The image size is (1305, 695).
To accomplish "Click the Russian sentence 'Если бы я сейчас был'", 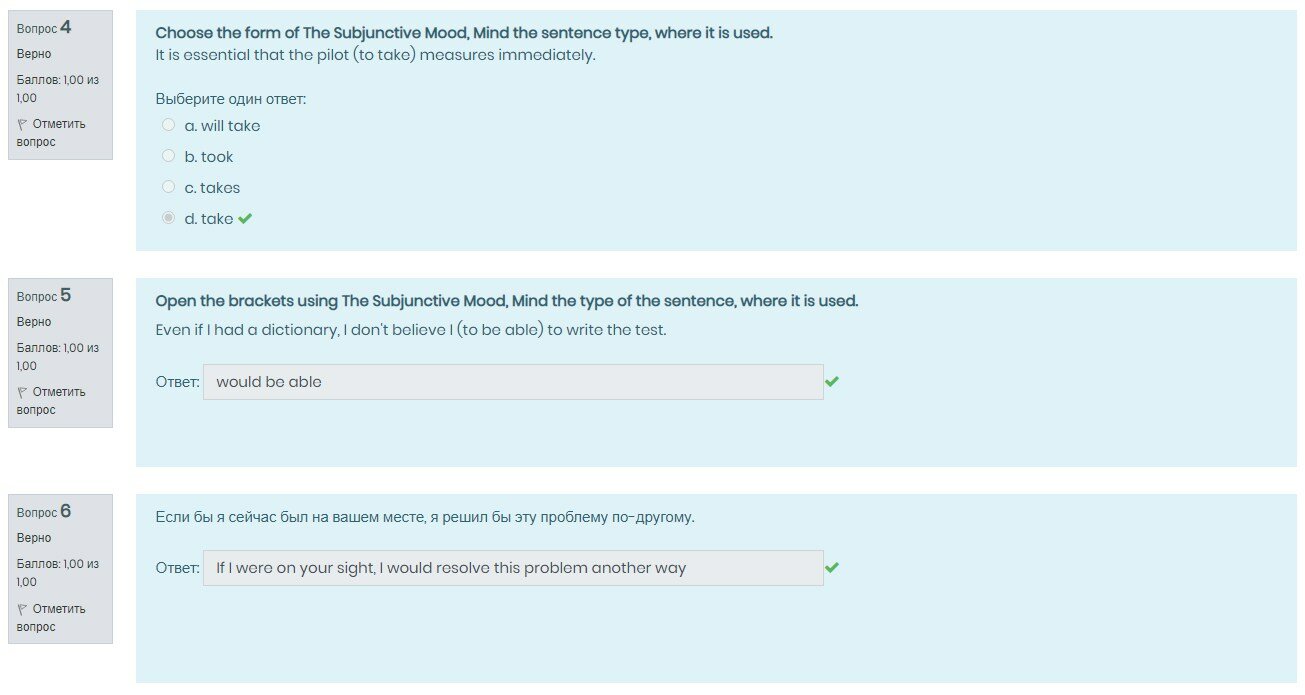I will click(x=424, y=517).
